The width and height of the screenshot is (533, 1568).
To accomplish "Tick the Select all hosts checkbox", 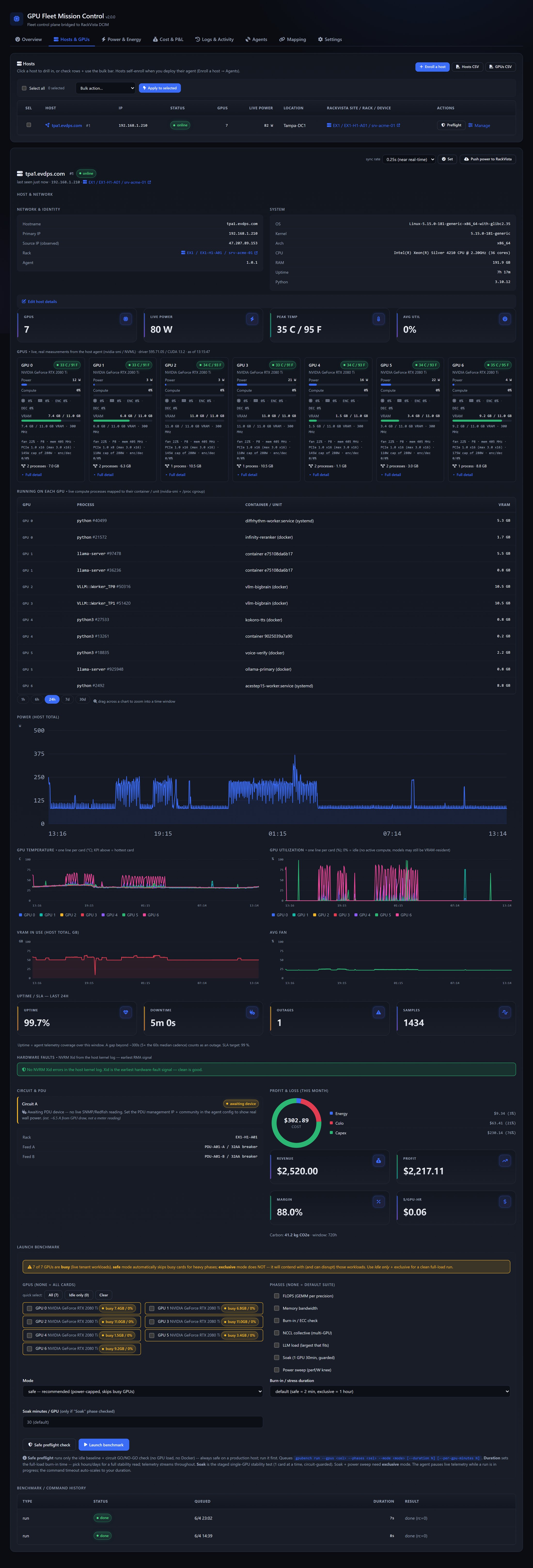I will point(24,88).
